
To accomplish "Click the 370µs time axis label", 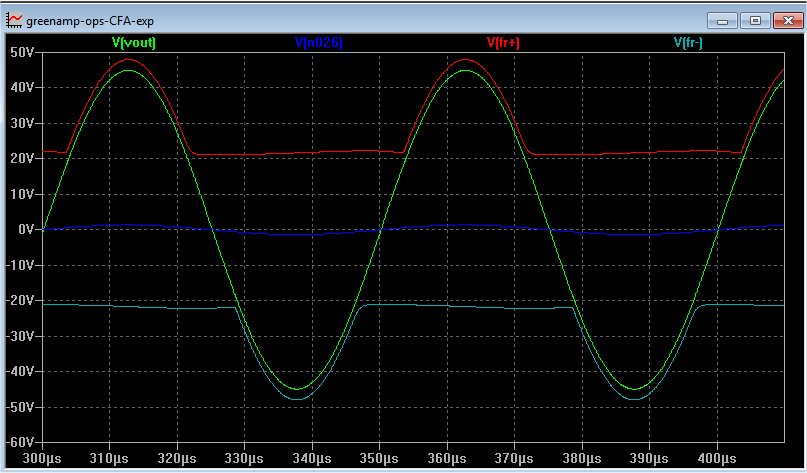I will coord(514,458).
